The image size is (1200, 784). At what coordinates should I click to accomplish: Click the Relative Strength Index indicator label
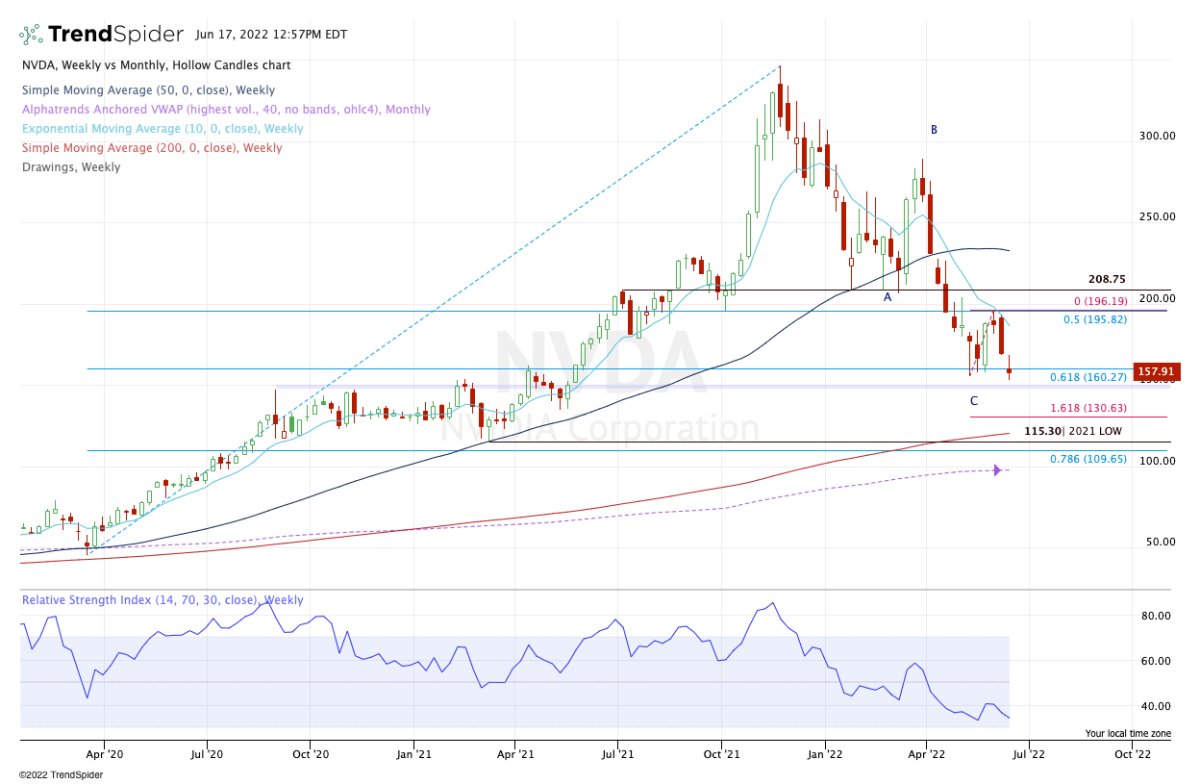(161, 601)
